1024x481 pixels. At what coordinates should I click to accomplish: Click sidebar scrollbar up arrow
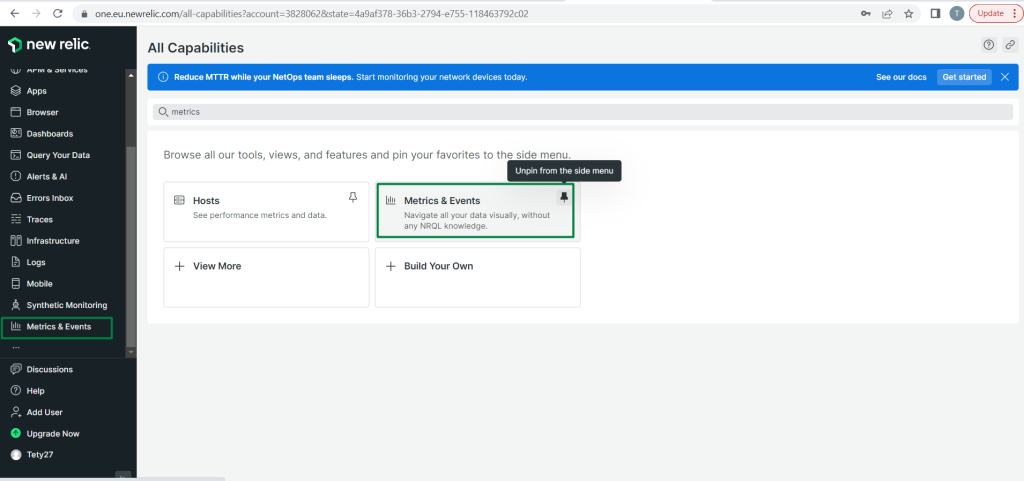pos(131,75)
